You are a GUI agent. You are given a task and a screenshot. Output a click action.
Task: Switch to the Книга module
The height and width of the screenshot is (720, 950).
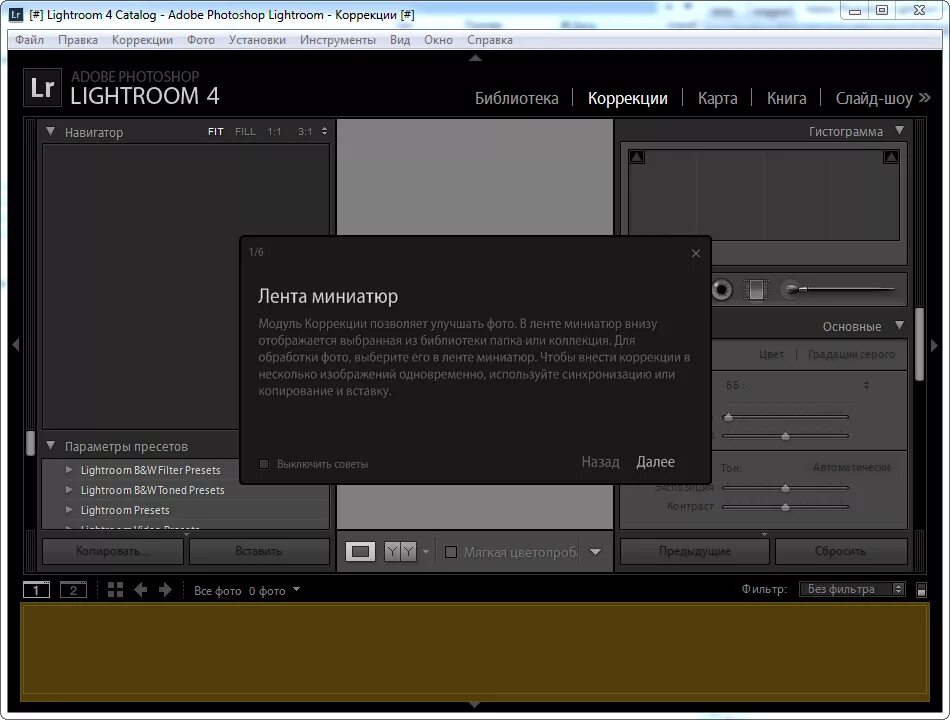pyautogui.click(x=786, y=98)
